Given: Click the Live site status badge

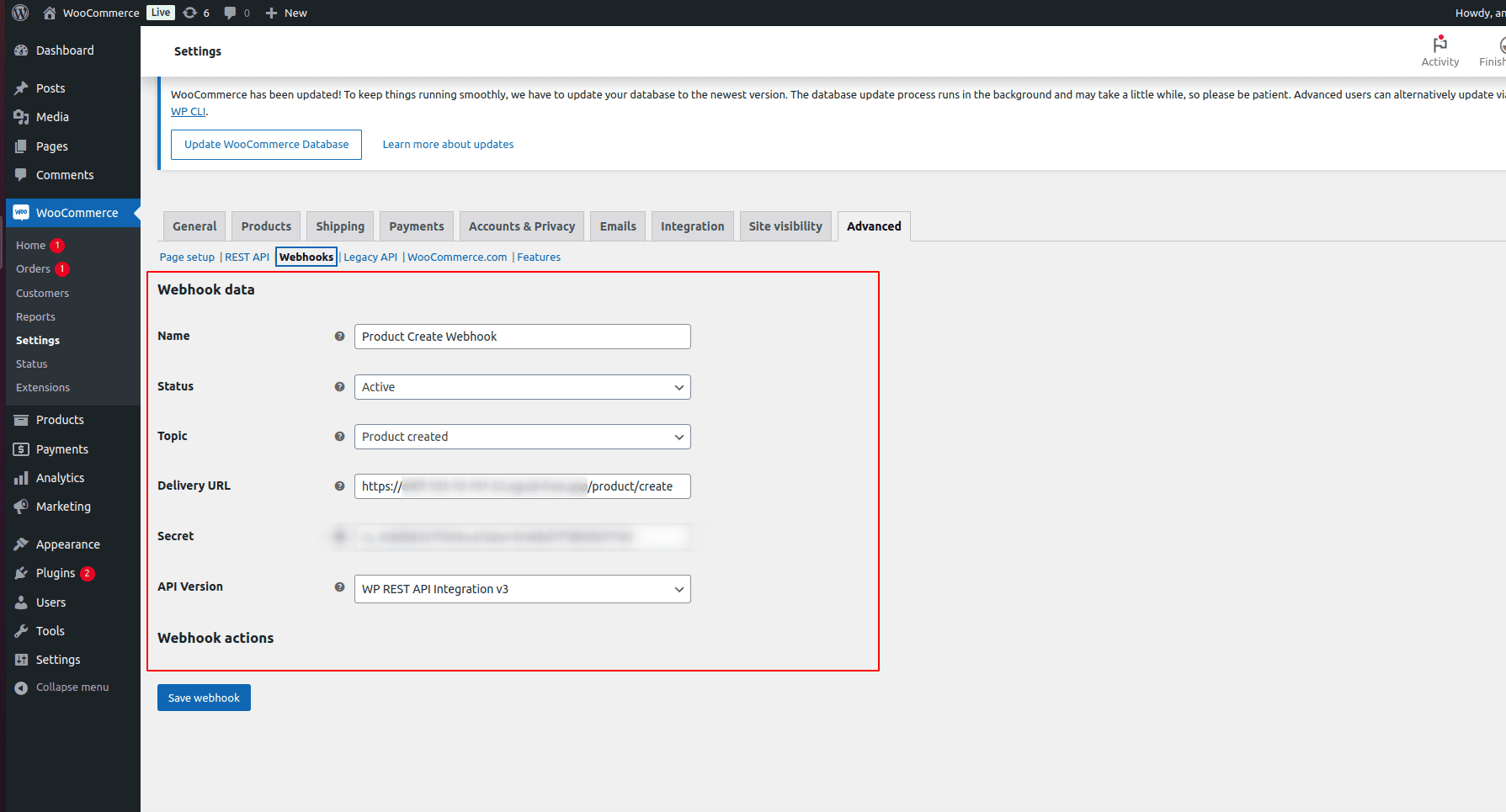Looking at the screenshot, I should (161, 13).
